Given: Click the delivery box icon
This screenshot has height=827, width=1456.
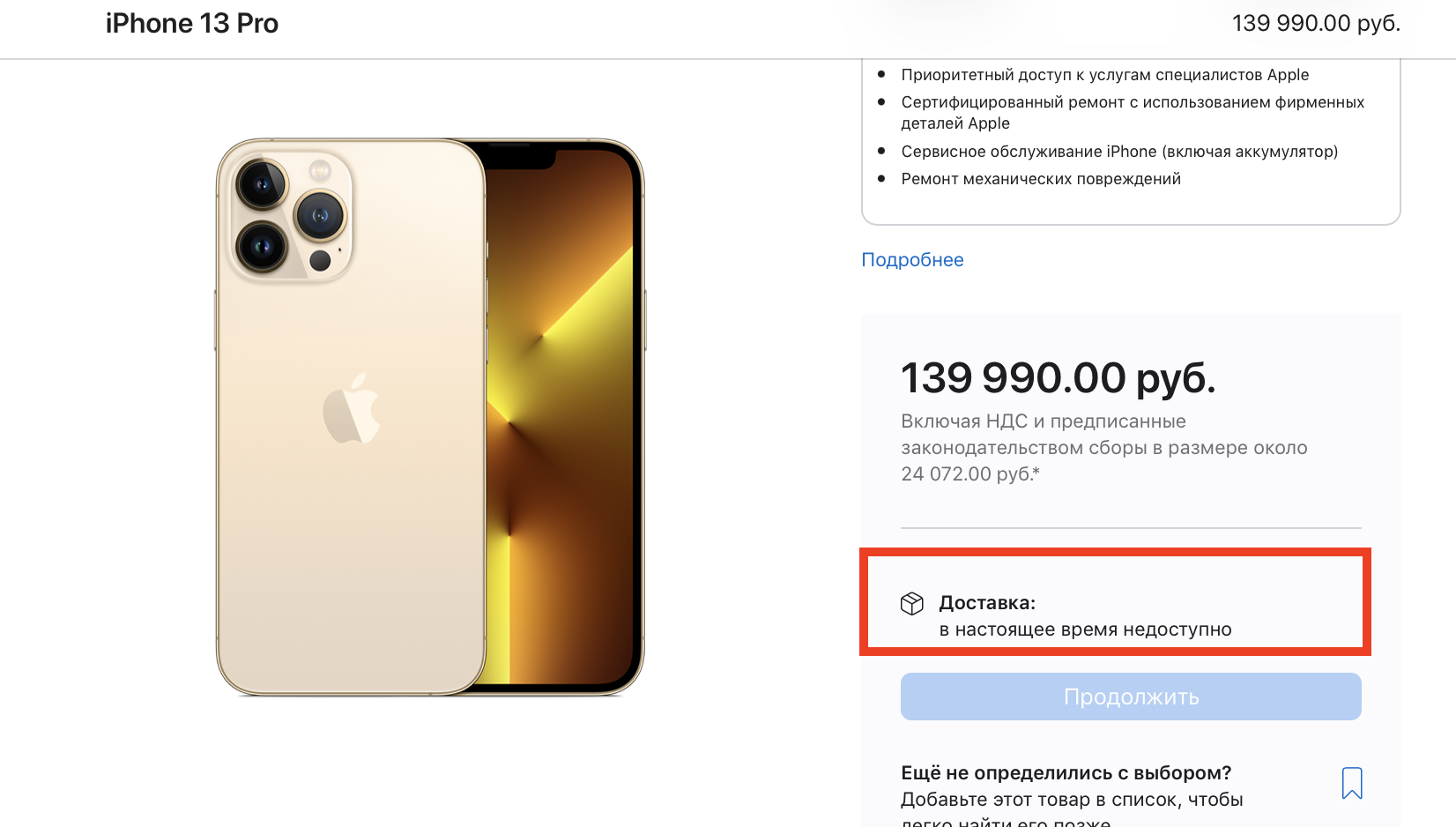Looking at the screenshot, I should [912, 603].
